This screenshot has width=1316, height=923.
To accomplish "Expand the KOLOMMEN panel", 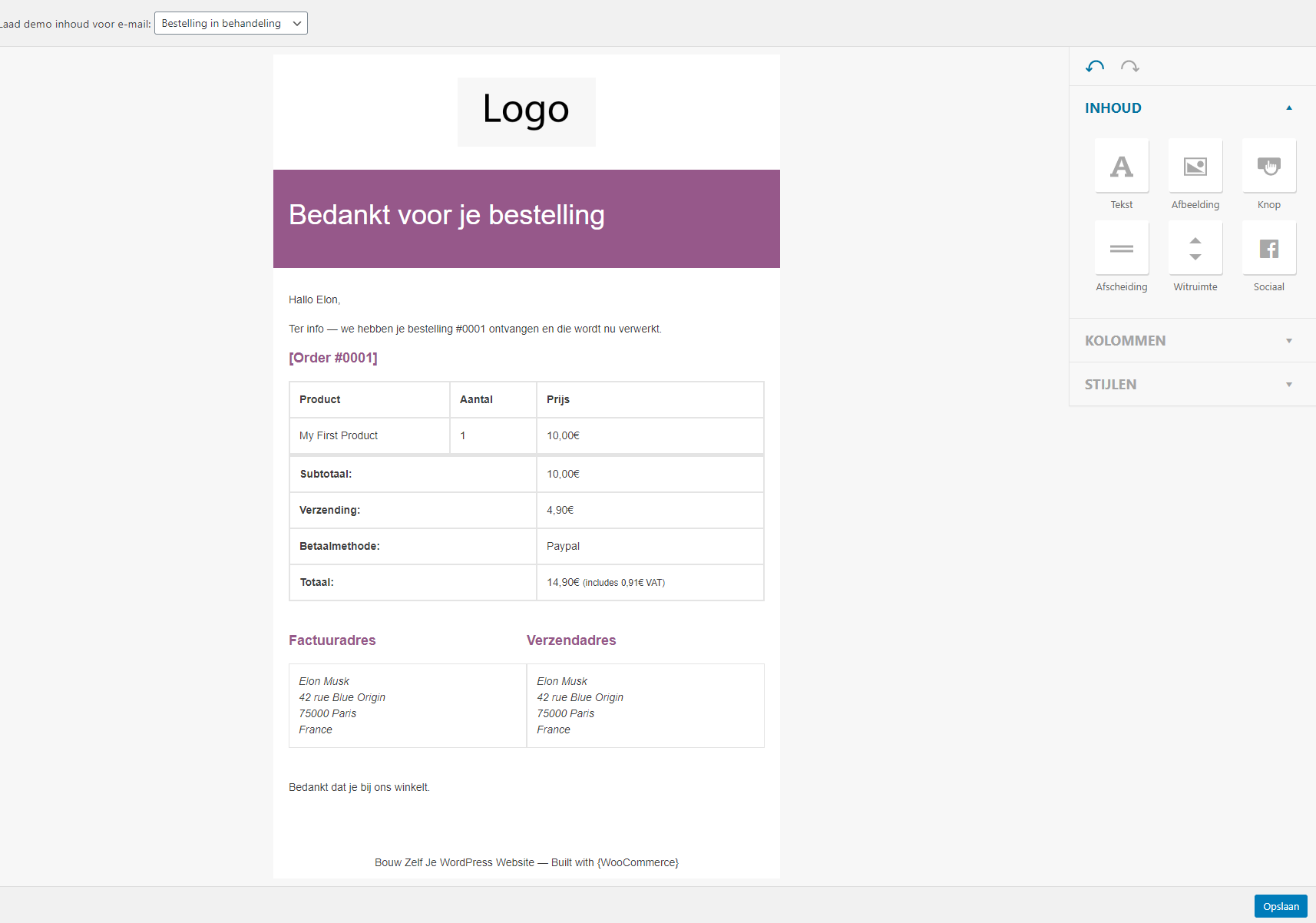I will coord(1192,340).
